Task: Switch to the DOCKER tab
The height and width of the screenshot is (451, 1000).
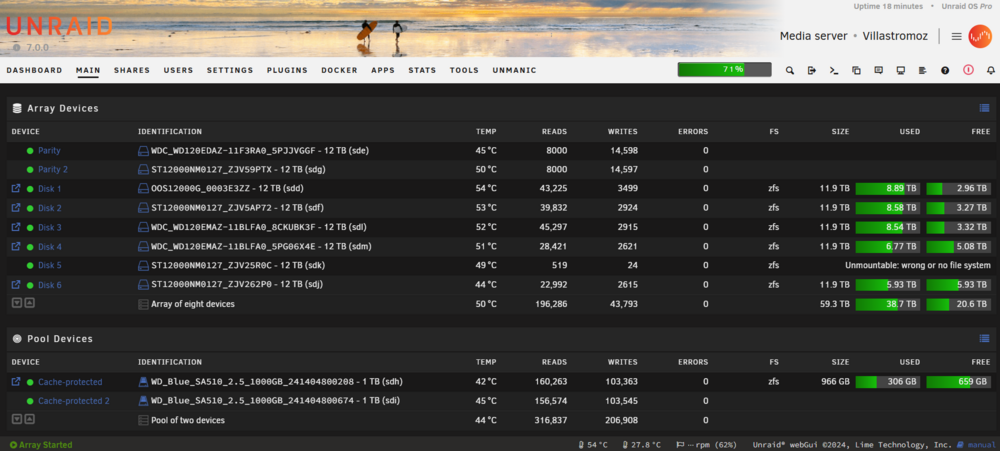Action: click(x=339, y=70)
